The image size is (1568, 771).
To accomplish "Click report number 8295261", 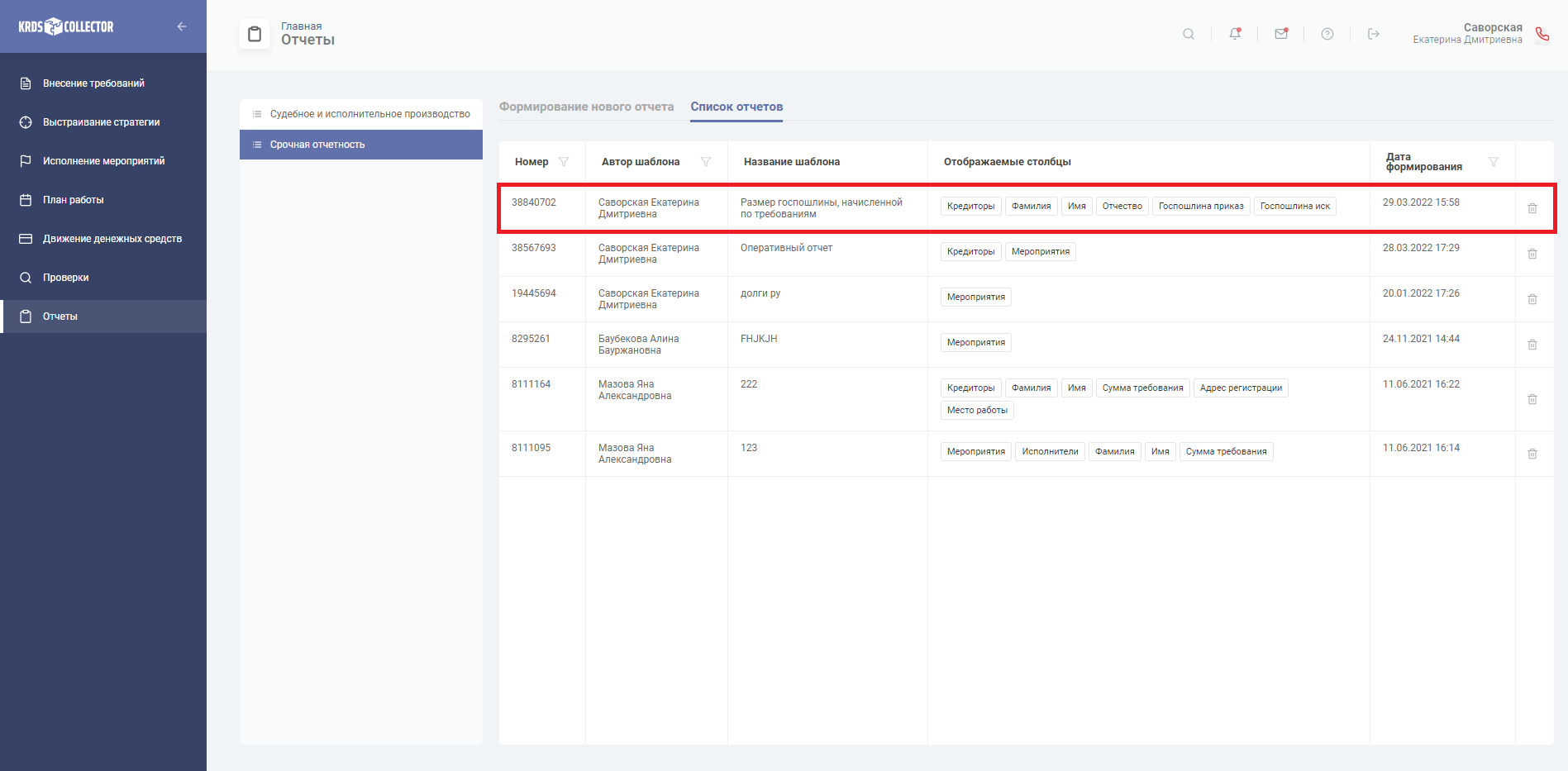I will [x=531, y=339].
